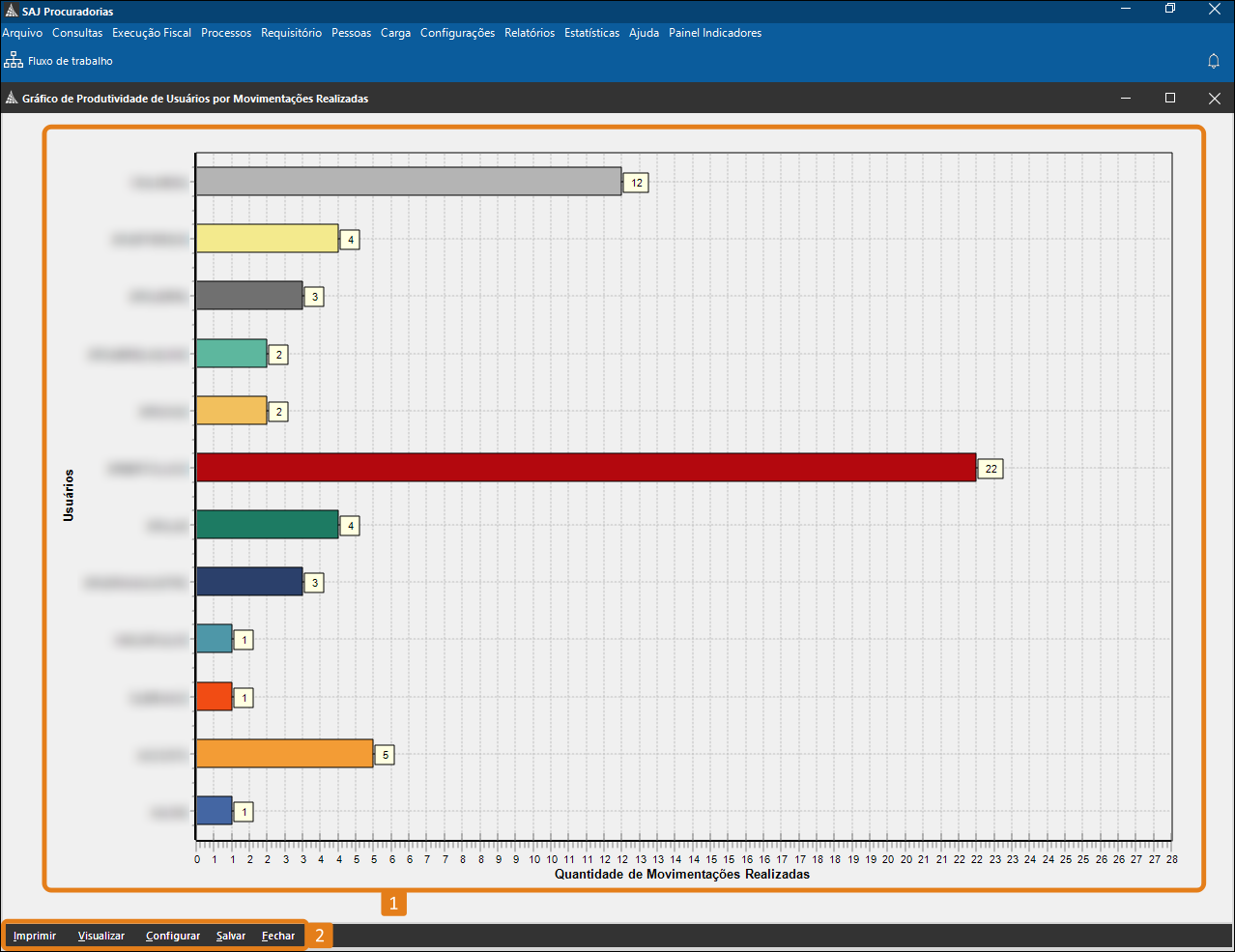Select the dark green bar with value 4
The width and height of the screenshot is (1235, 952).
tap(267, 525)
